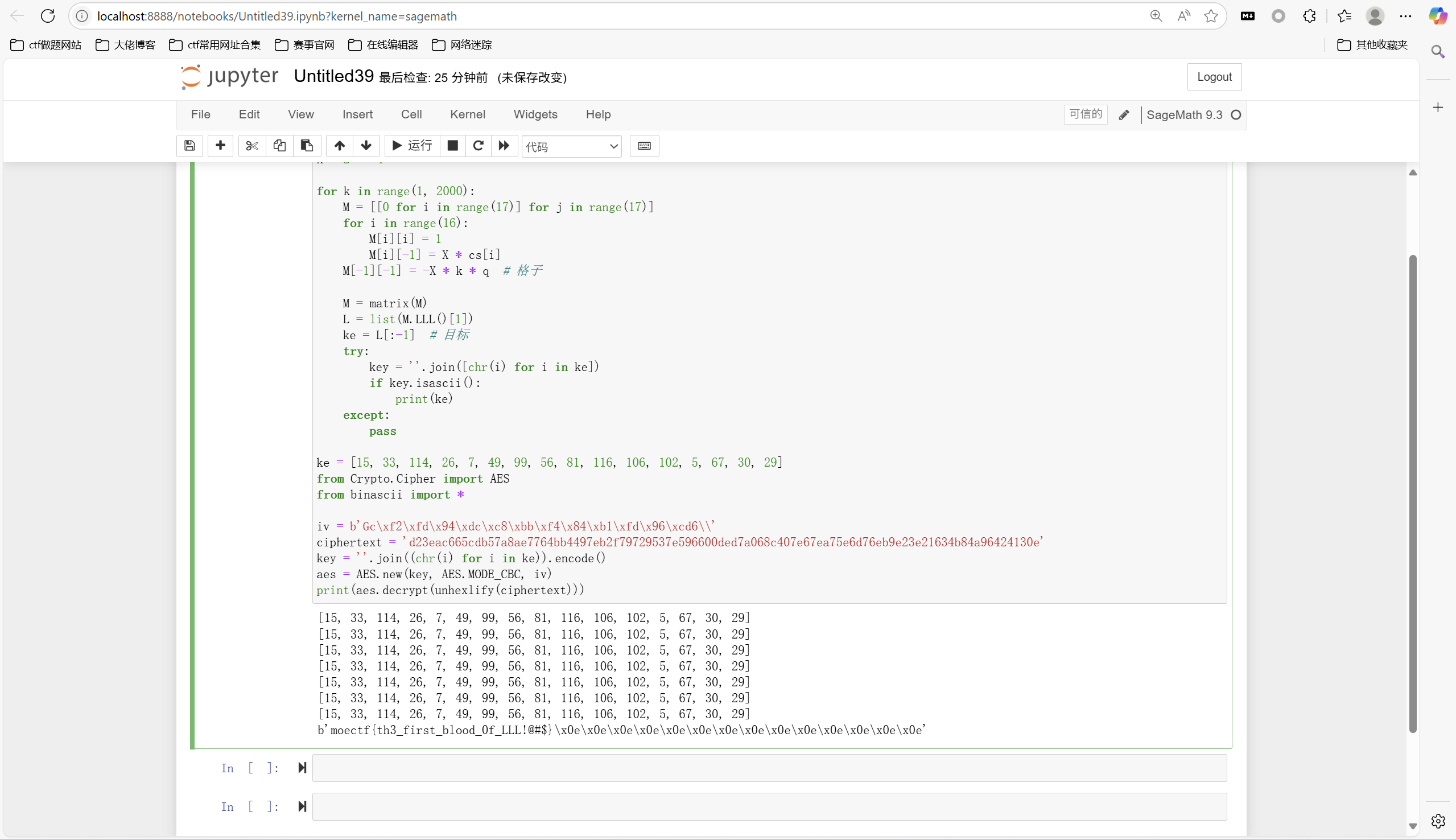
Task: View site information icon in address bar
Action: tap(83, 16)
